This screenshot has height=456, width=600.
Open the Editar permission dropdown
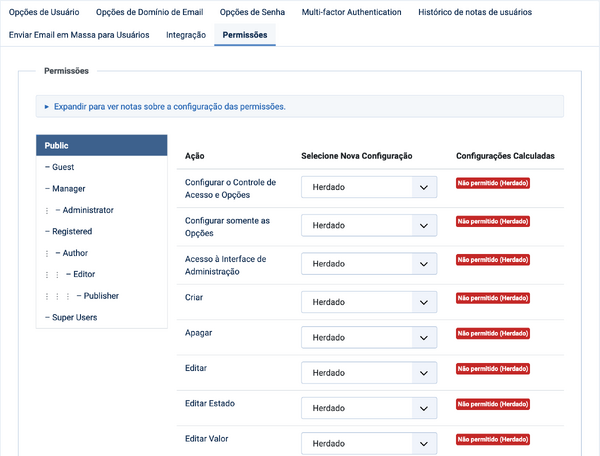(x=369, y=373)
